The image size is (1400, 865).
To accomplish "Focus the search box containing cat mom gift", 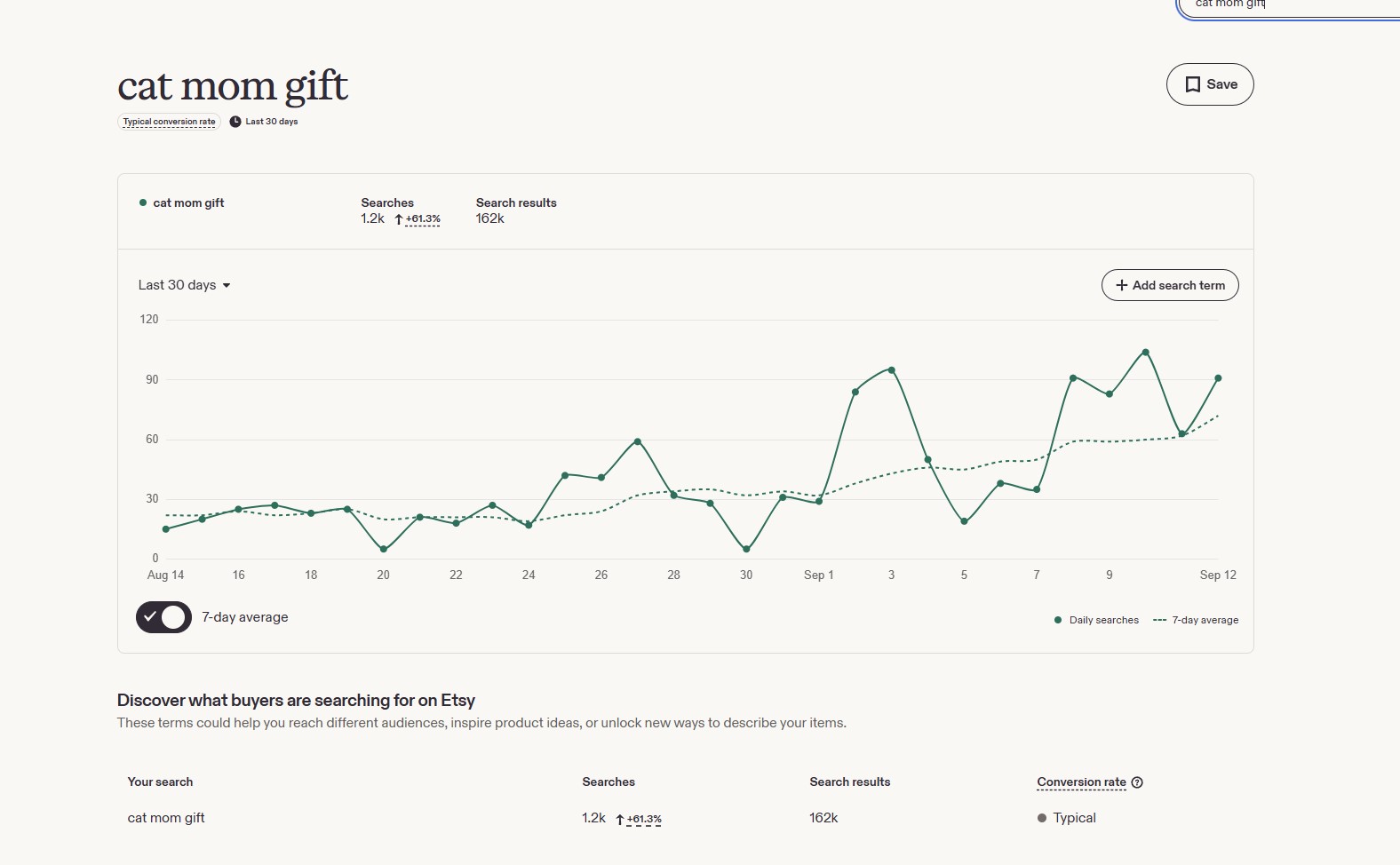I will 1288,5.
